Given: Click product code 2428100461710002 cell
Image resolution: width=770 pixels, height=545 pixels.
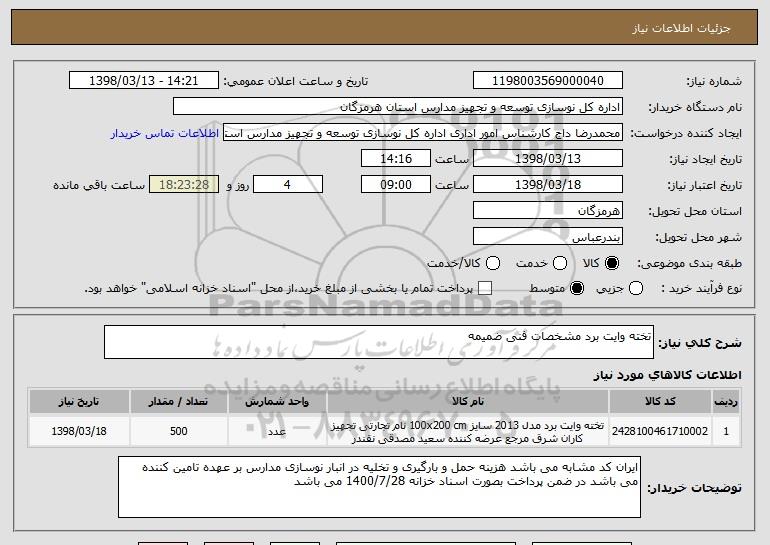Looking at the screenshot, I should [660, 431].
